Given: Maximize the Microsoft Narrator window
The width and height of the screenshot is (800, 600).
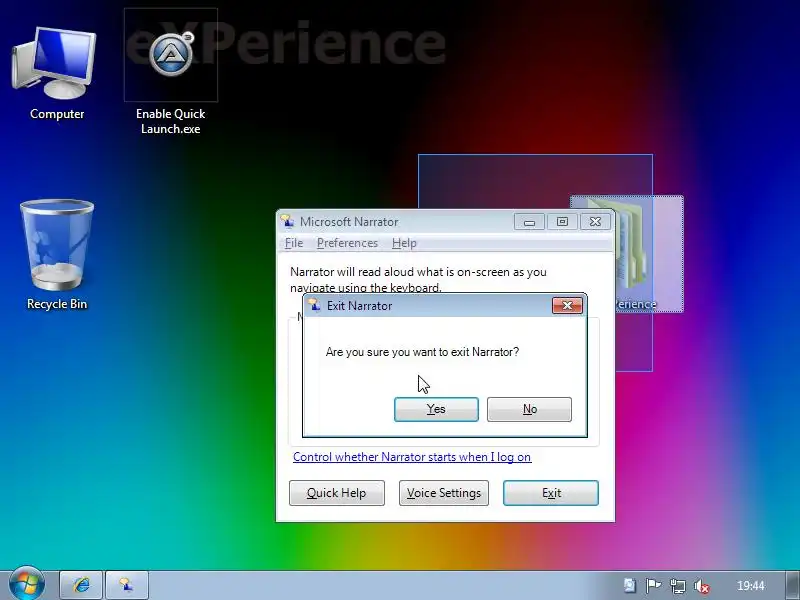Looking at the screenshot, I should [562, 222].
